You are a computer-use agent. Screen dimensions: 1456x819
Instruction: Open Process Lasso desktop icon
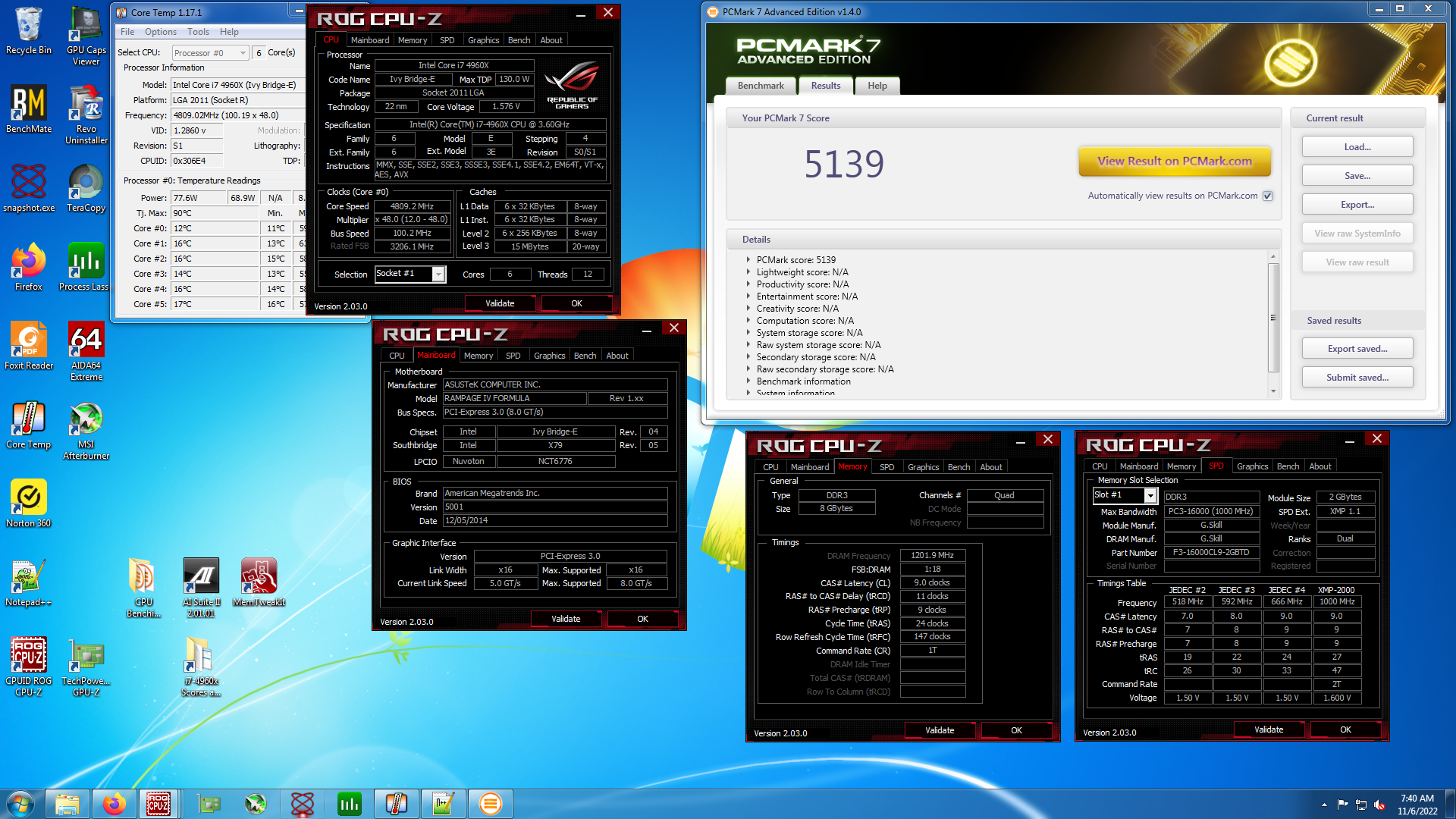pos(84,267)
